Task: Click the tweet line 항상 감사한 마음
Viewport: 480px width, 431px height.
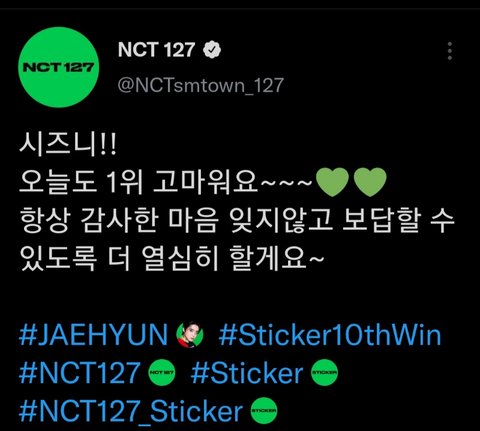Action: [237, 220]
